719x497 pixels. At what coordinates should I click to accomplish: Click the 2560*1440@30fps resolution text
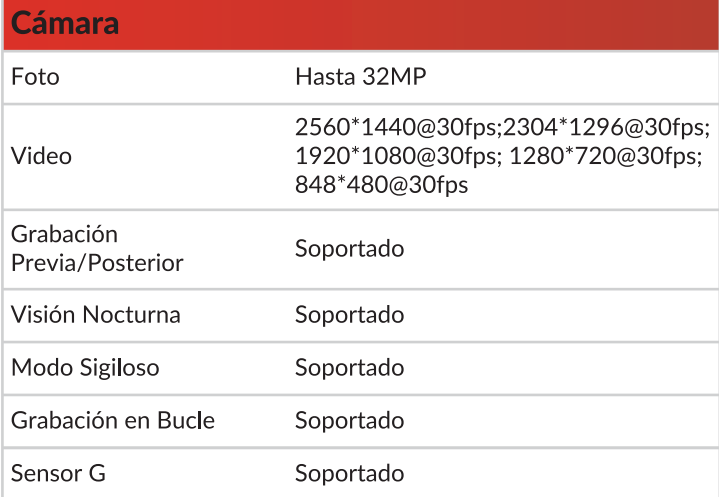click(396, 128)
